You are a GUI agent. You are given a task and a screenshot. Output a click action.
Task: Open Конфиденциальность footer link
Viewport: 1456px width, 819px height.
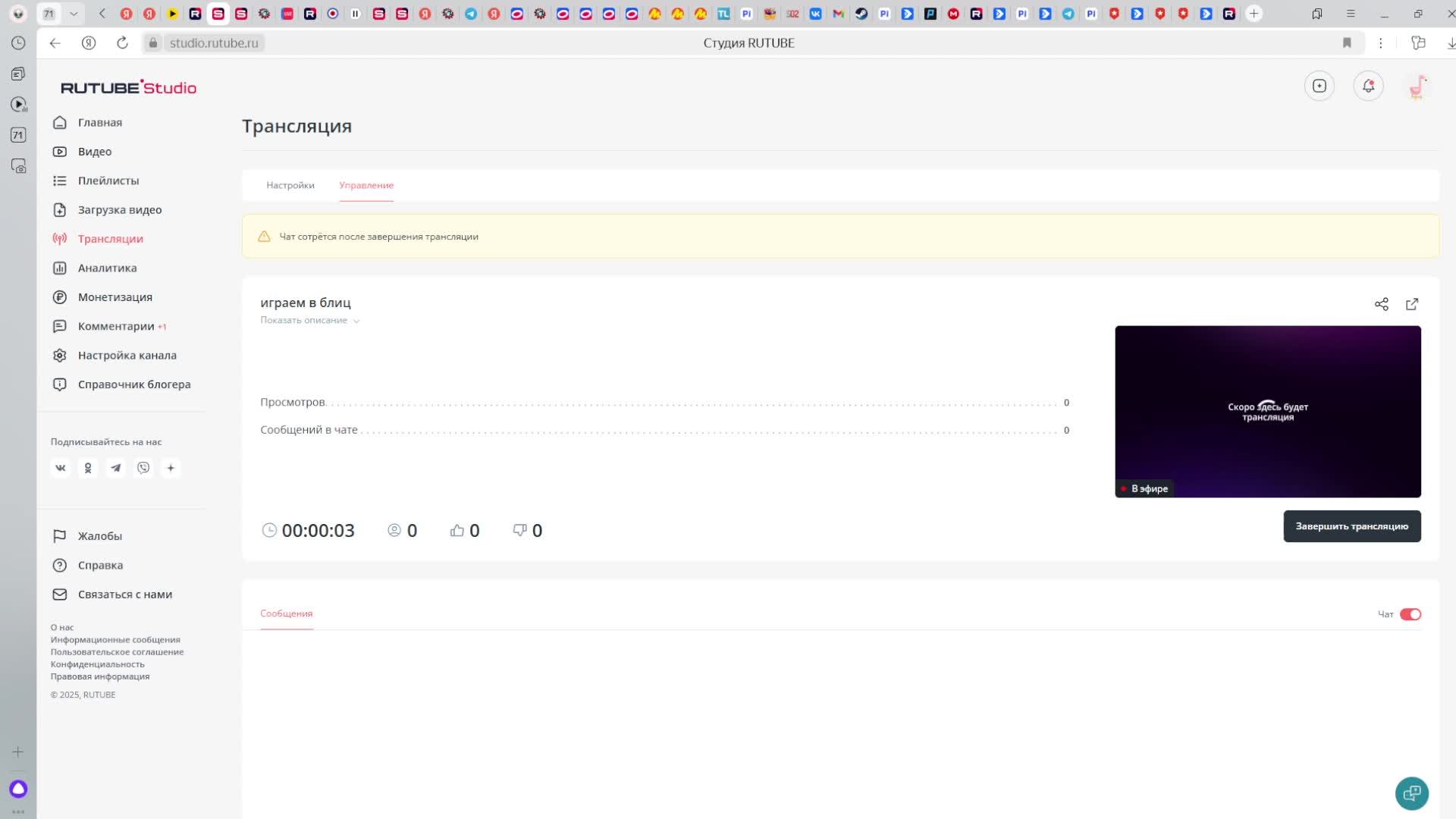97,664
